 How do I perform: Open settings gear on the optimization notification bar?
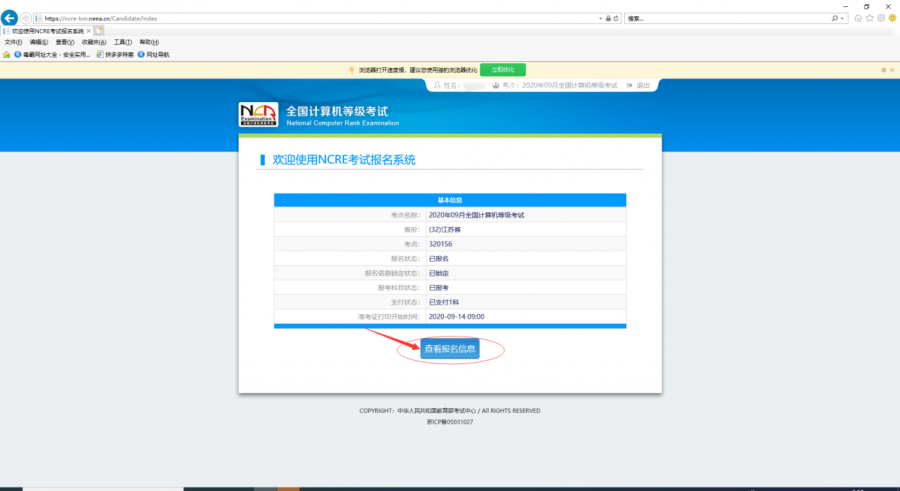pyautogui.click(x=883, y=70)
